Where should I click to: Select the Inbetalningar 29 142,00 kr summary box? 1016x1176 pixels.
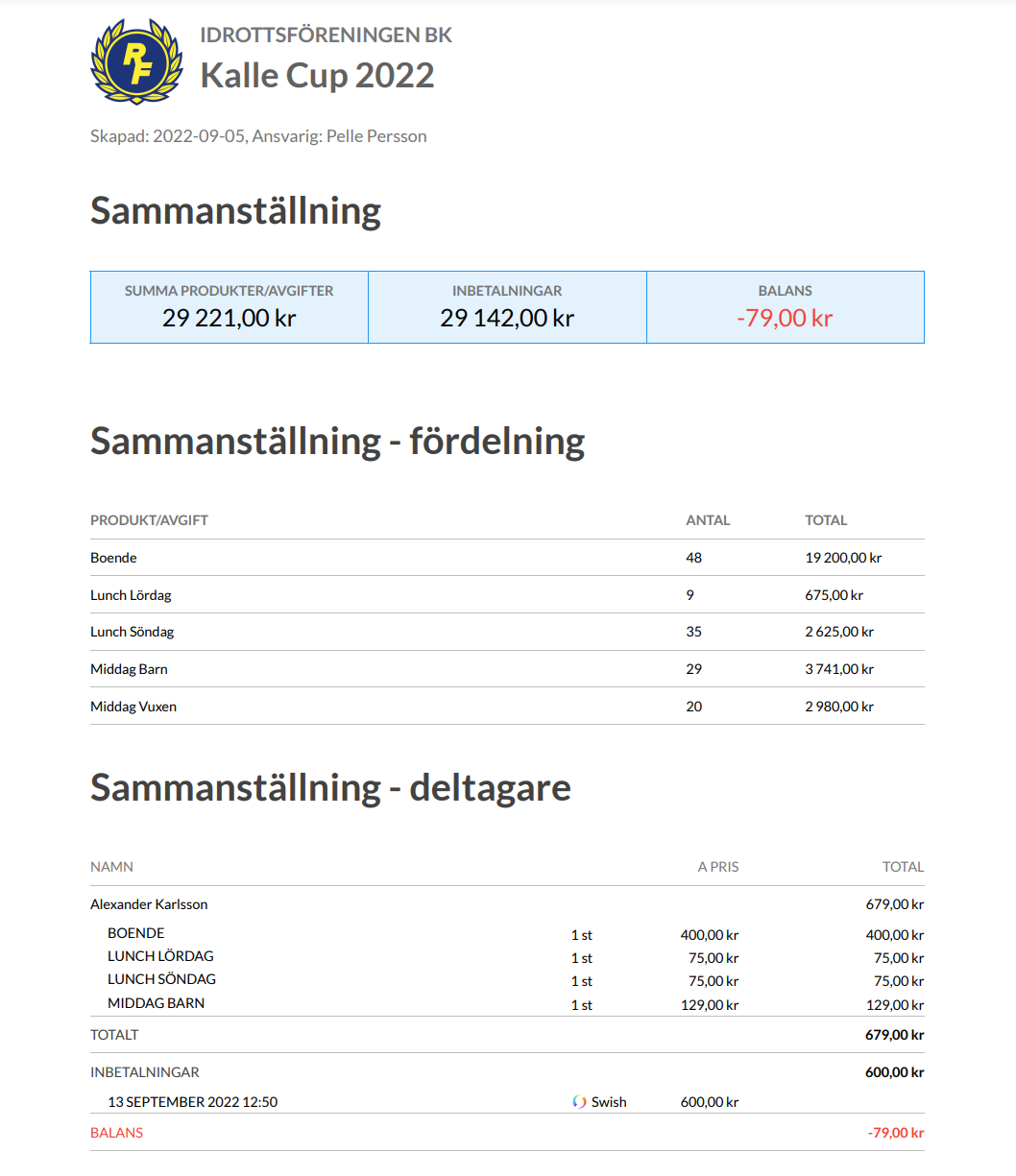(507, 307)
